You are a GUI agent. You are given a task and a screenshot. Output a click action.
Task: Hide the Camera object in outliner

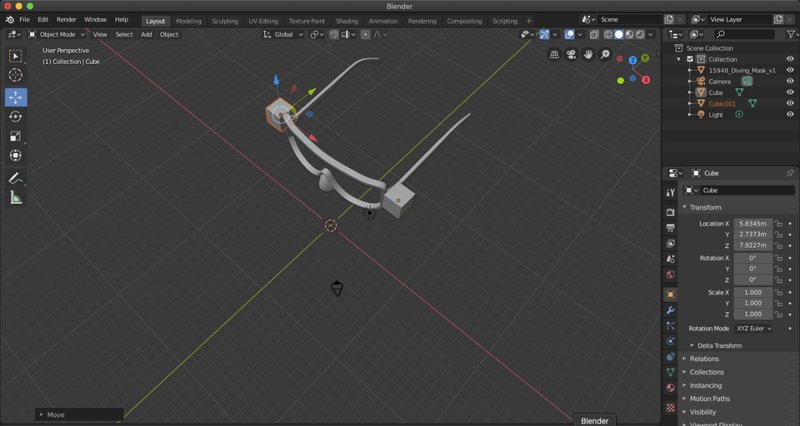pyautogui.click(x=790, y=81)
